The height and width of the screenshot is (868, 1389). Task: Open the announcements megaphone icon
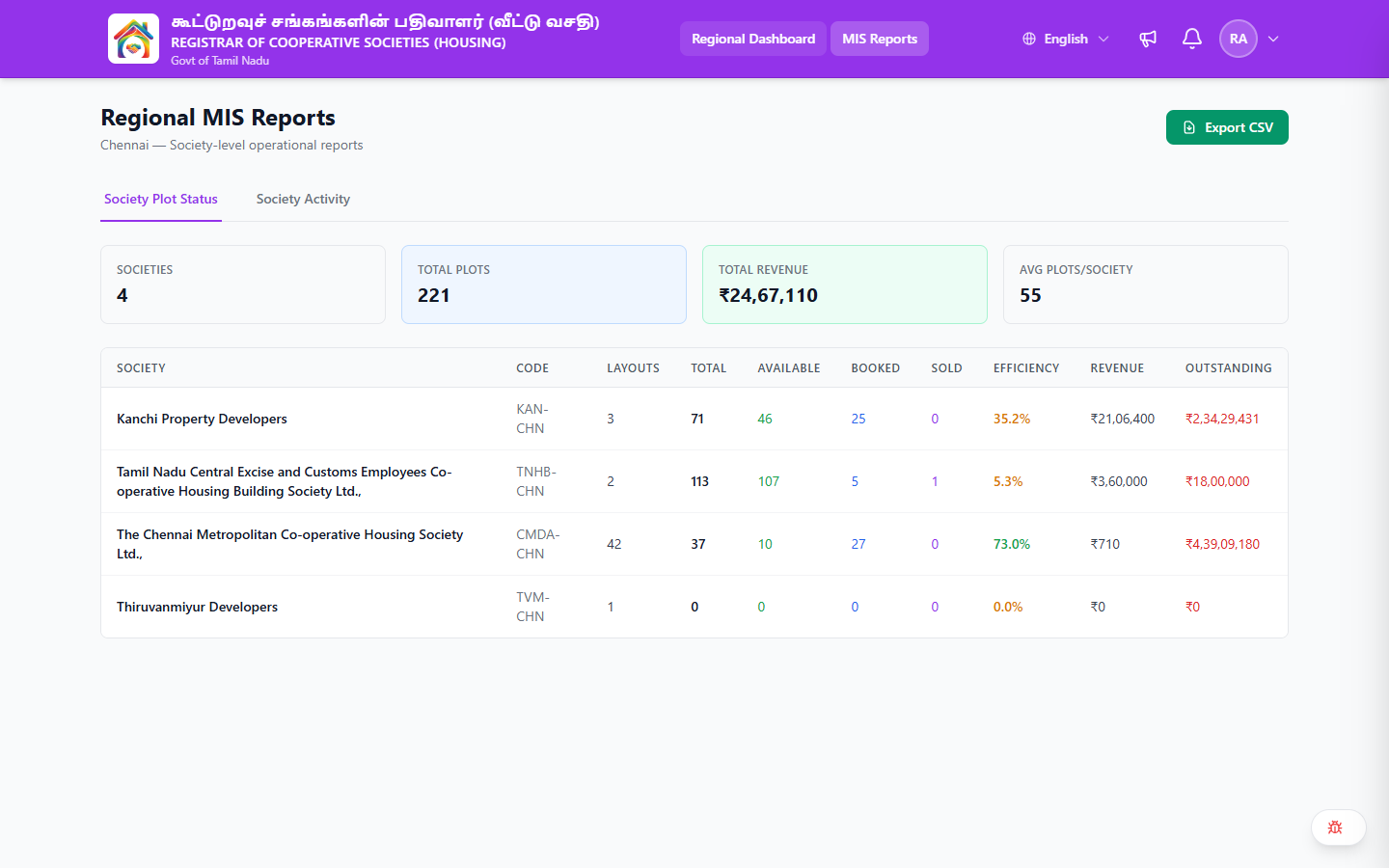(x=1148, y=39)
